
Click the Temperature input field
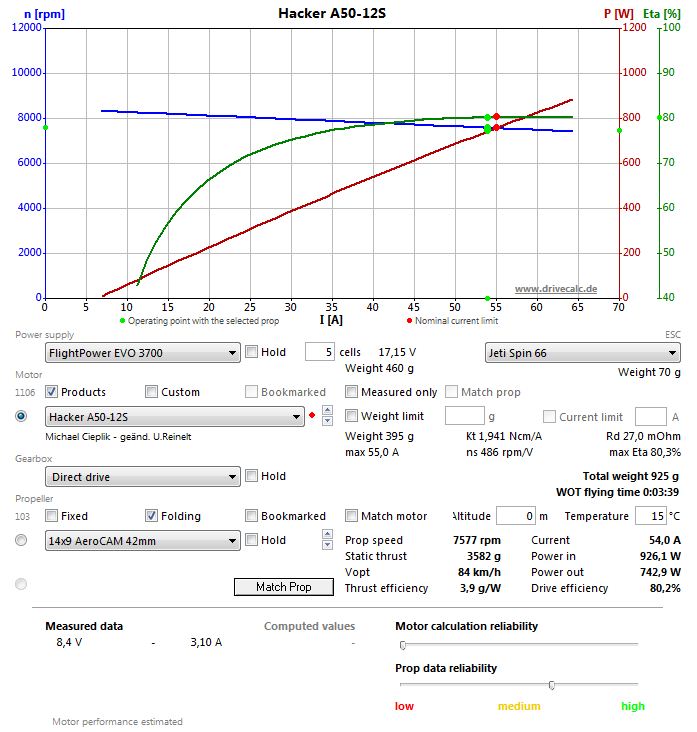[x=649, y=516]
